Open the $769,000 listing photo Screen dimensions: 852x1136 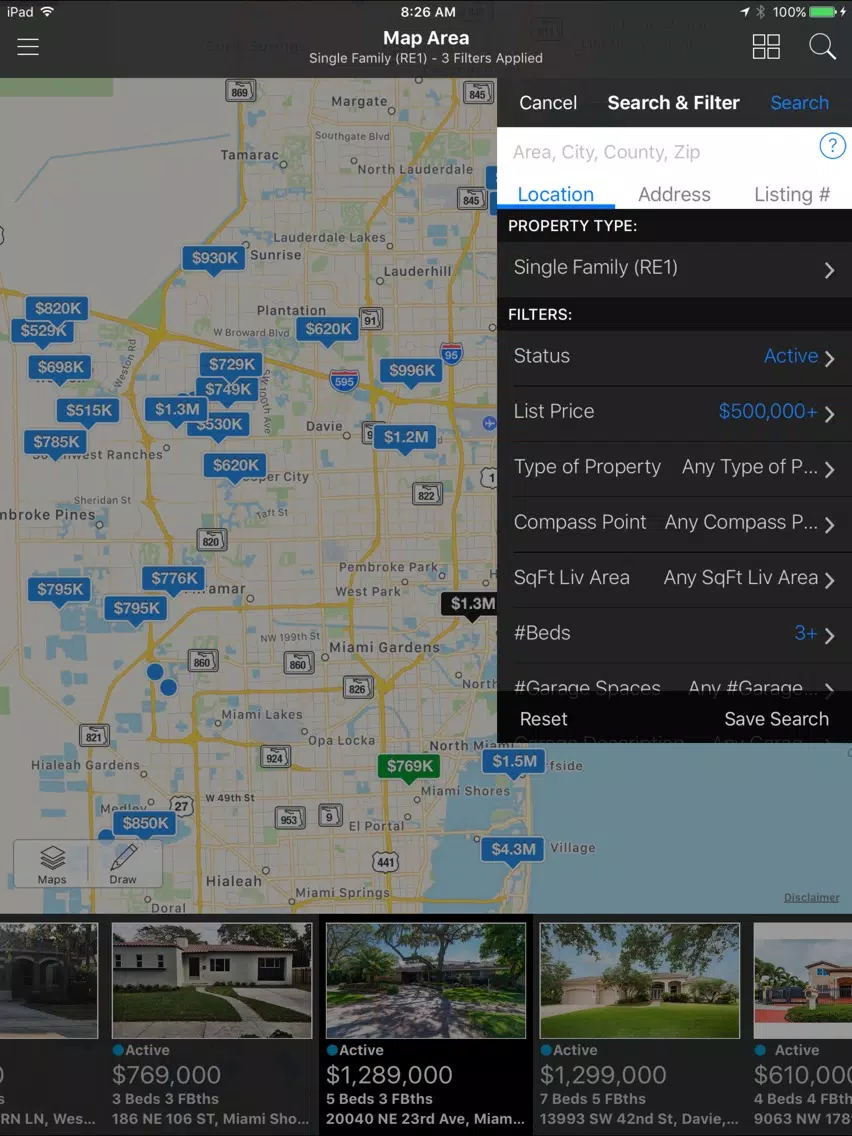coord(212,980)
